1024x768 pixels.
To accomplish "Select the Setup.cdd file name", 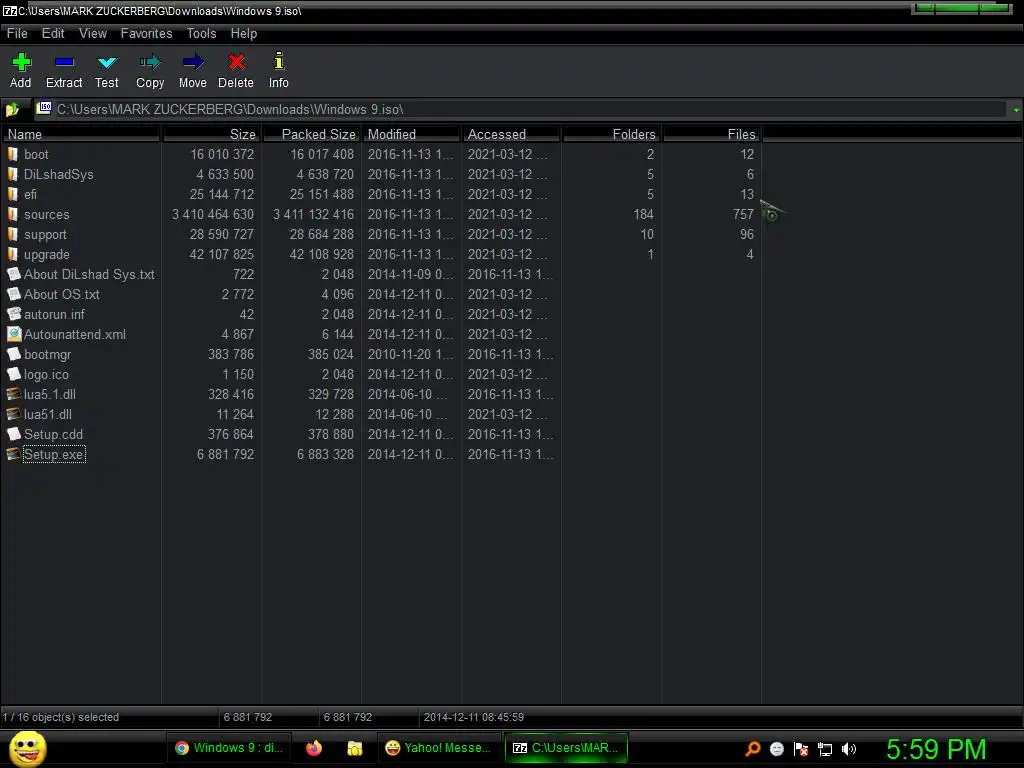I will pos(54,434).
